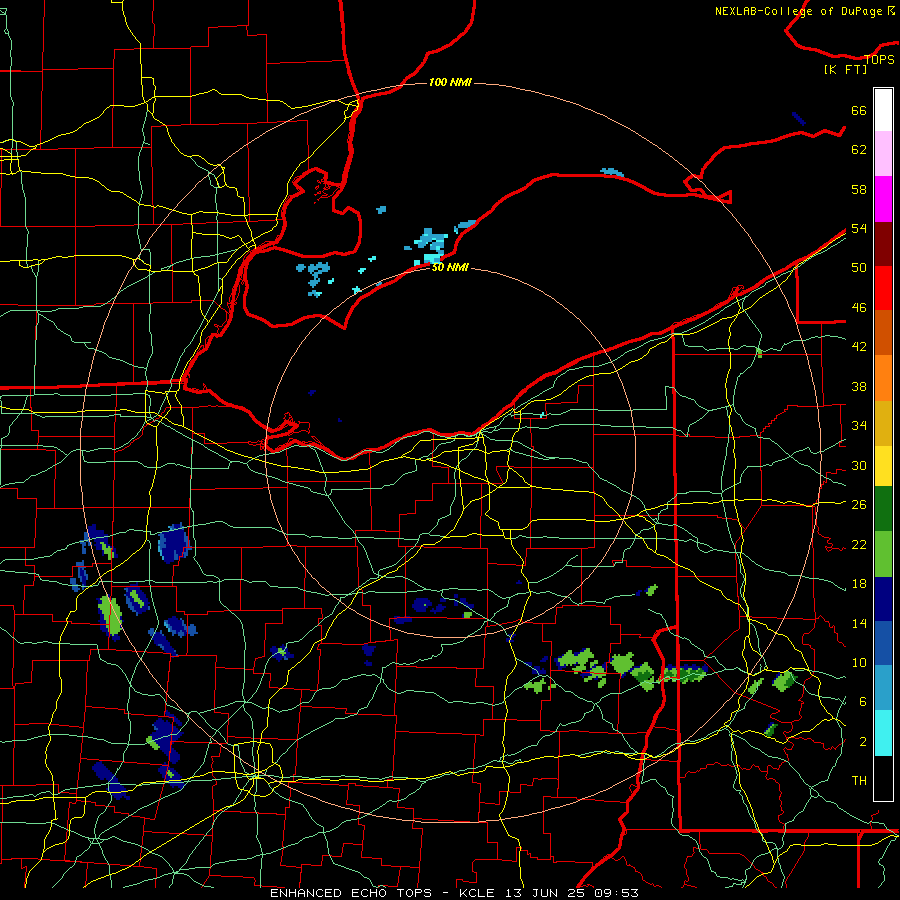Click the 38 legend value

click(859, 386)
